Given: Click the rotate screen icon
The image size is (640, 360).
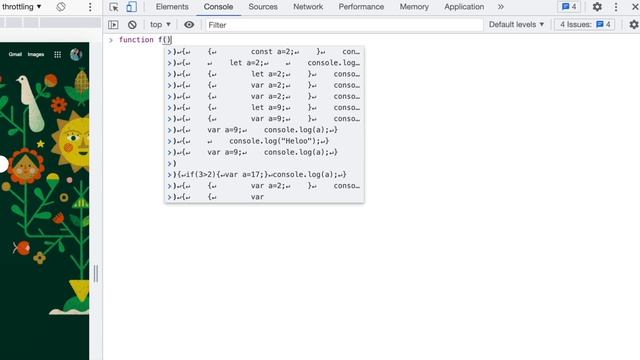Looking at the screenshot, I should [61, 7].
